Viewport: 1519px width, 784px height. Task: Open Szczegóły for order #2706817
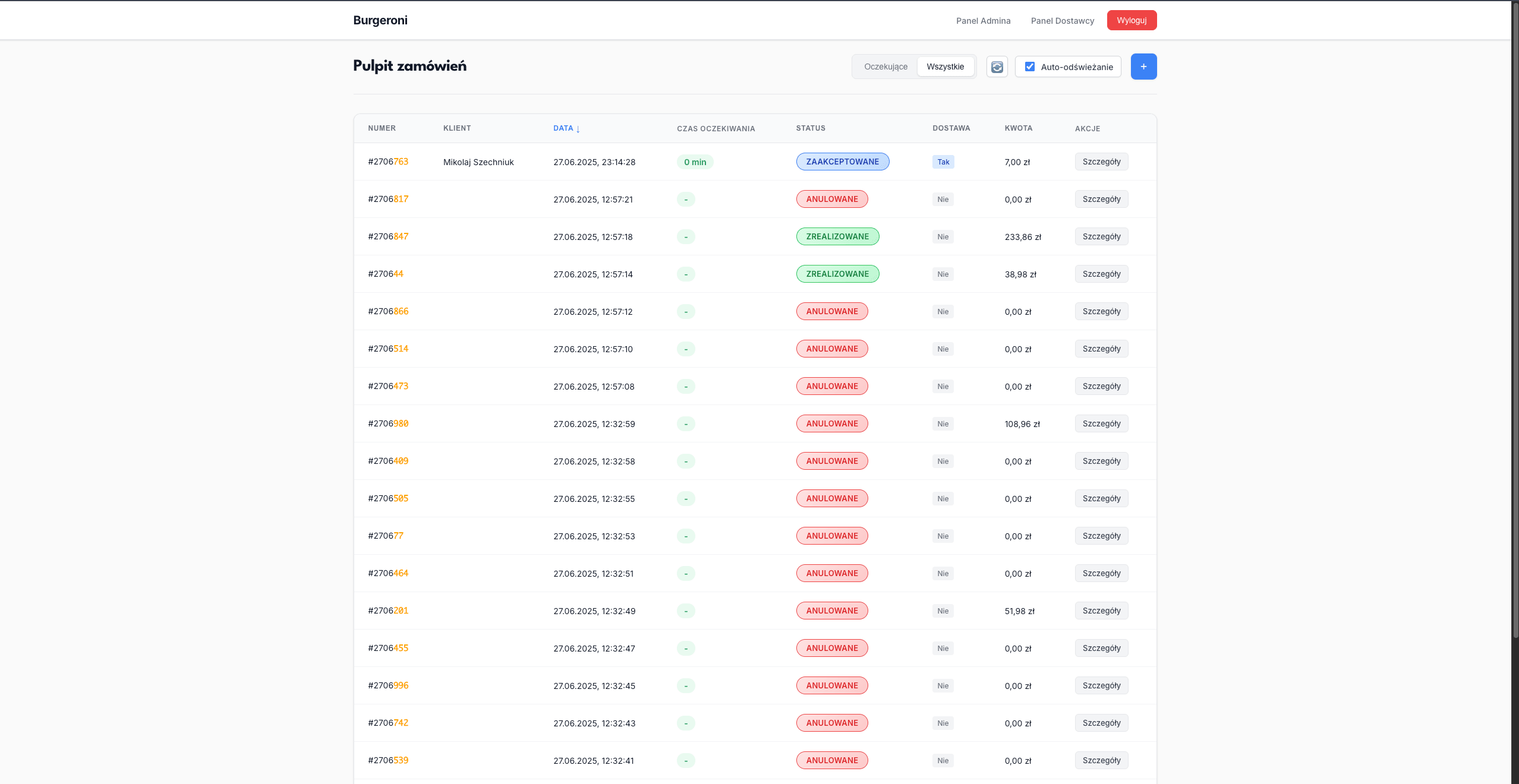click(1101, 199)
